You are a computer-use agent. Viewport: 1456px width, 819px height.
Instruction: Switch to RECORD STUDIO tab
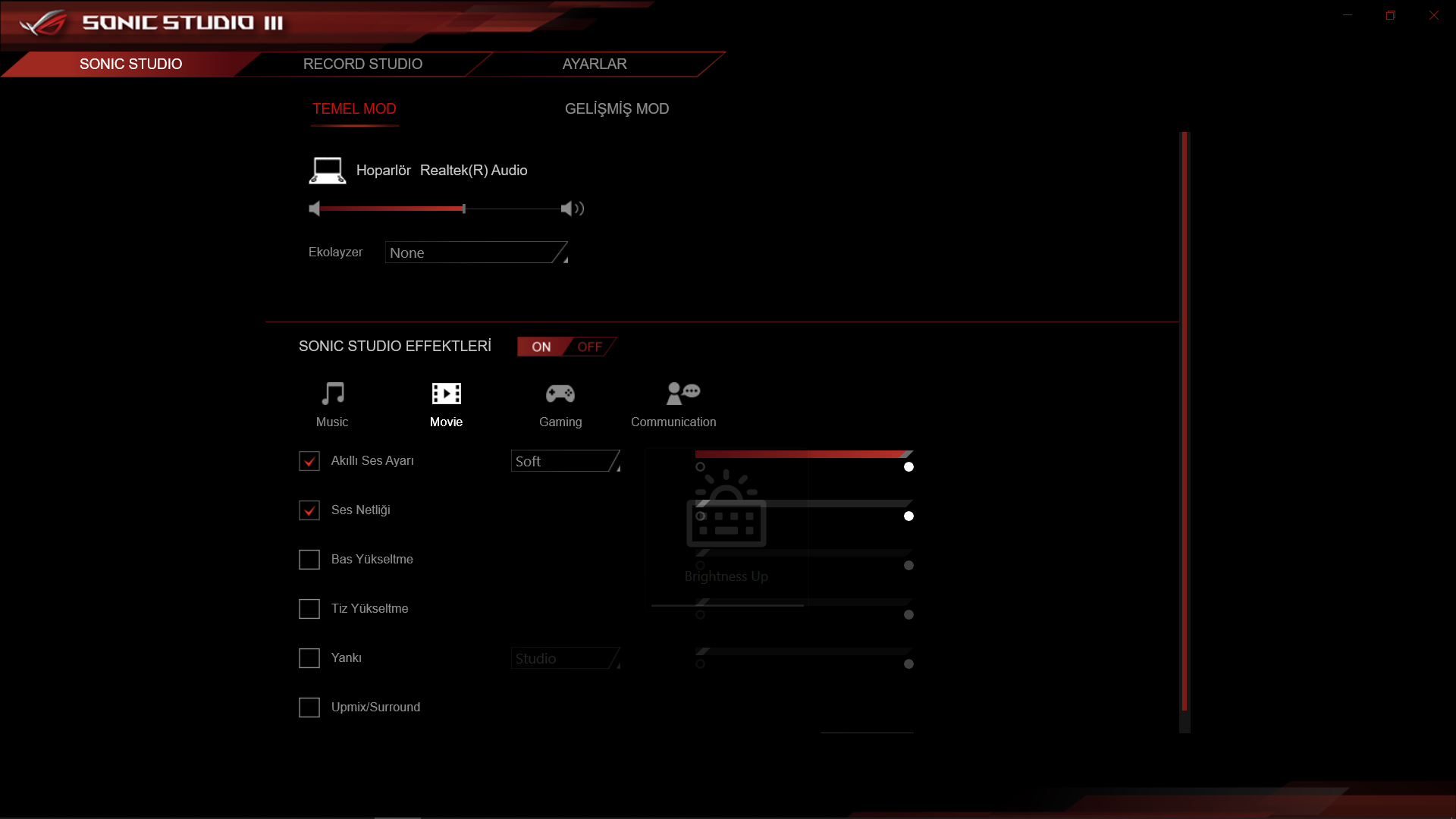point(362,64)
